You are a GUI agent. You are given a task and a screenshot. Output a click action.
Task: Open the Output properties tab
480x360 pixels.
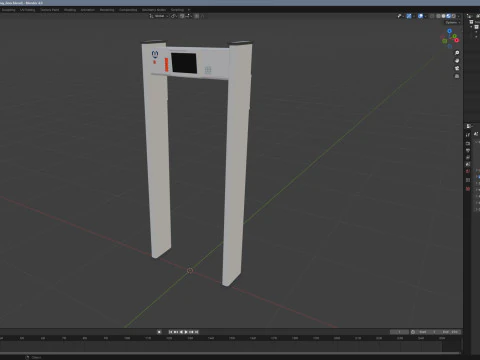tap(468, 150)
